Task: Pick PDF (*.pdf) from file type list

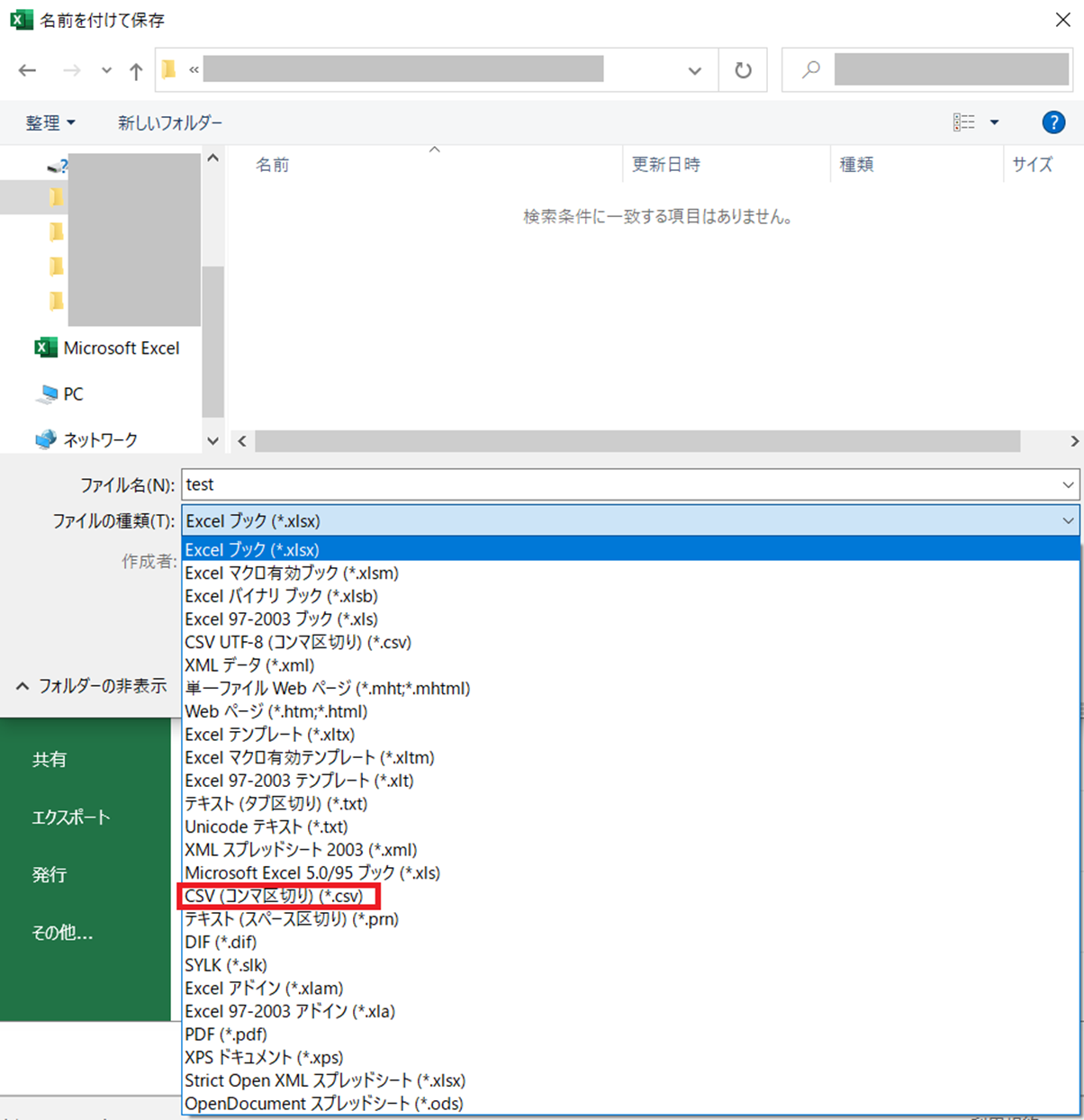Action: 226,1034
